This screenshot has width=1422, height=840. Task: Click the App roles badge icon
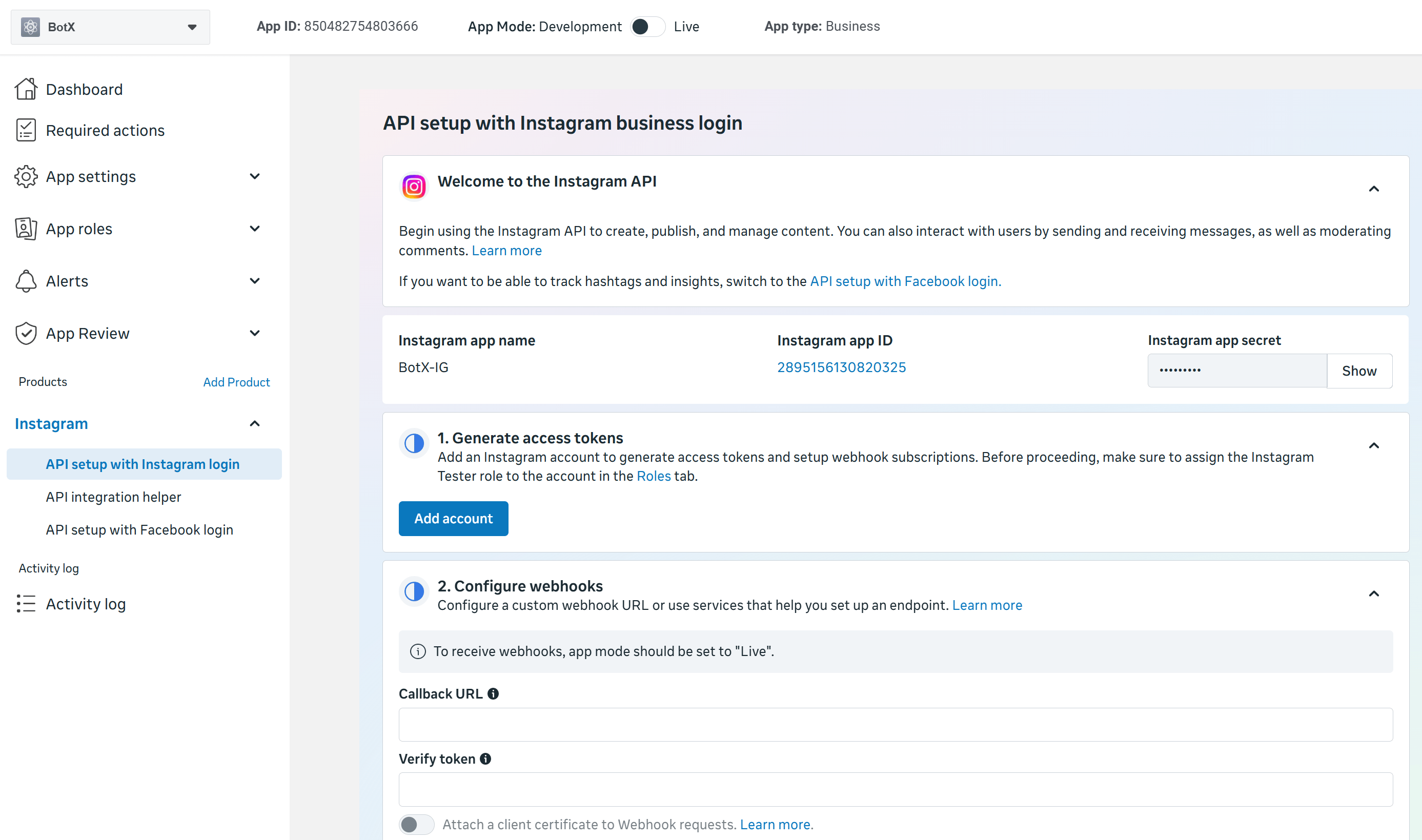[26, 229]
